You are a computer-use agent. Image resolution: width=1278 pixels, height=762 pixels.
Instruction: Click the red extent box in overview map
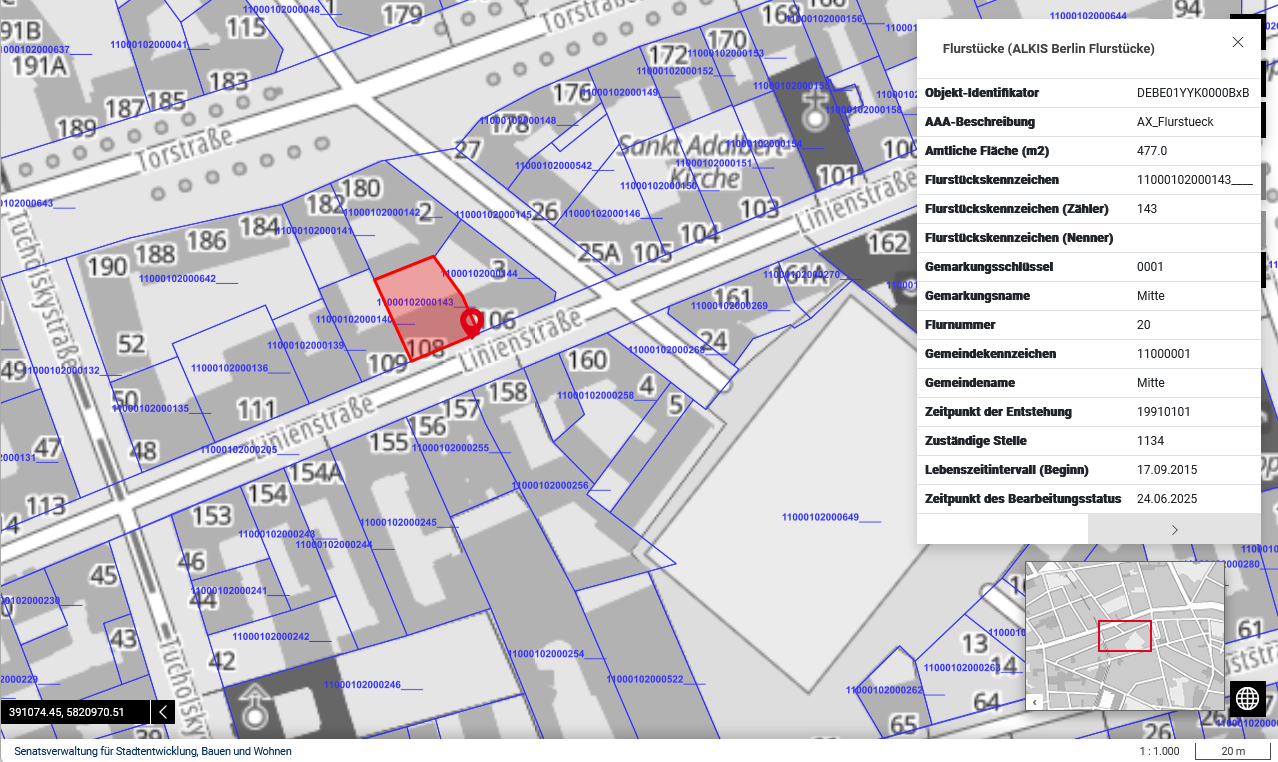tap(1124, 636)
